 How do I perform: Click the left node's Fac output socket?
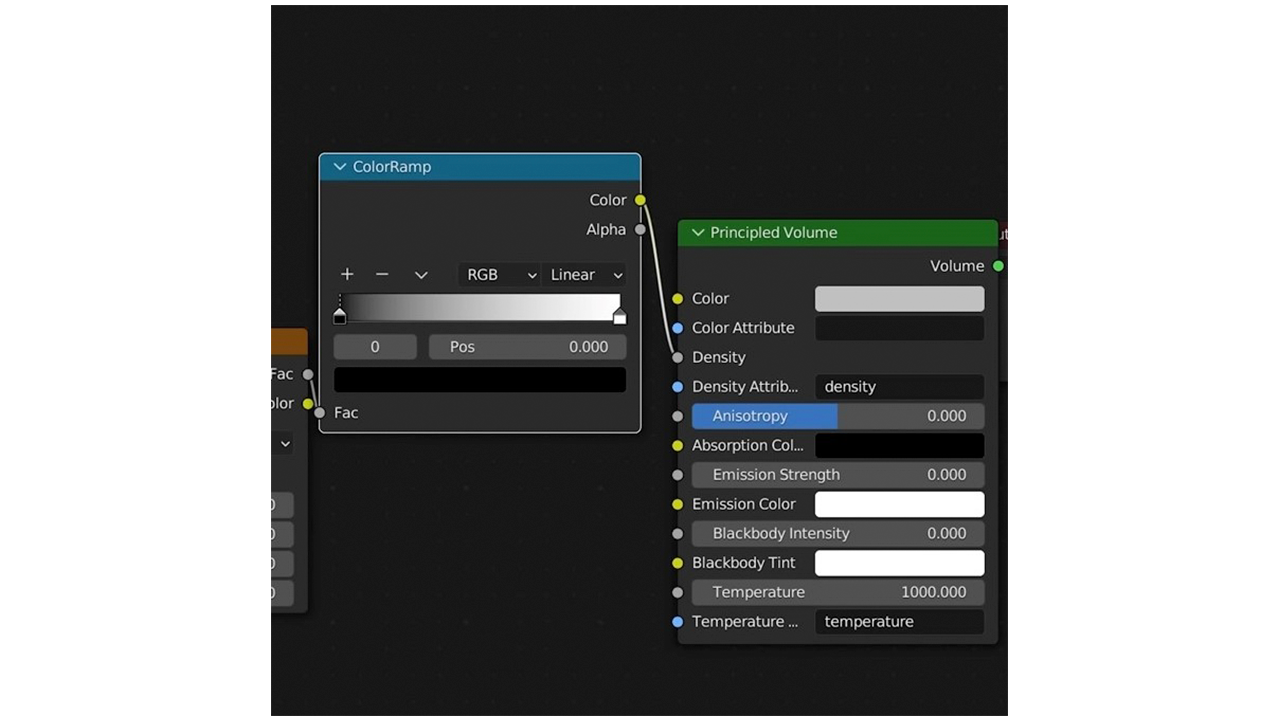[x=308, y=374]
